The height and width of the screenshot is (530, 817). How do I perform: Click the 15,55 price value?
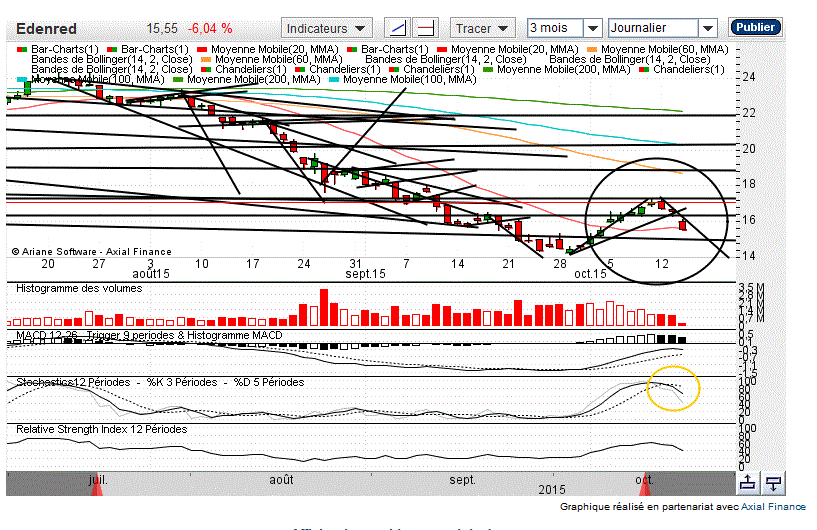(162, 28)
